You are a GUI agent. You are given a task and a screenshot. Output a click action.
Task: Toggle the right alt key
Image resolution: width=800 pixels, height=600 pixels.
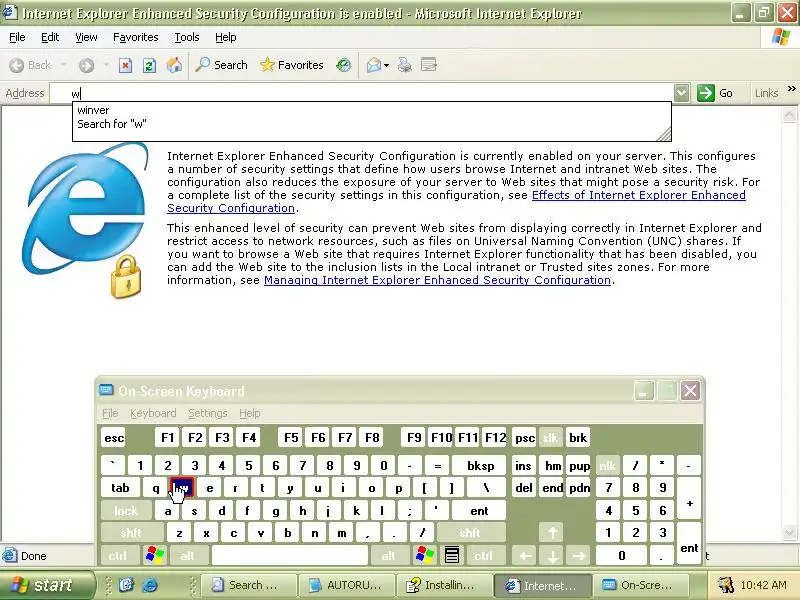tap(388, 556)
